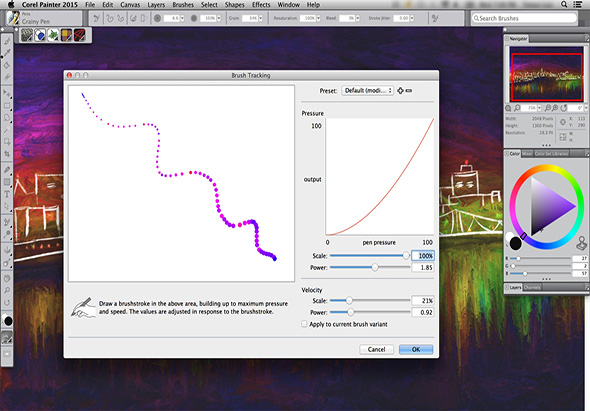
Task: Select the Dropper tool in toolbox
Action: 7,53
